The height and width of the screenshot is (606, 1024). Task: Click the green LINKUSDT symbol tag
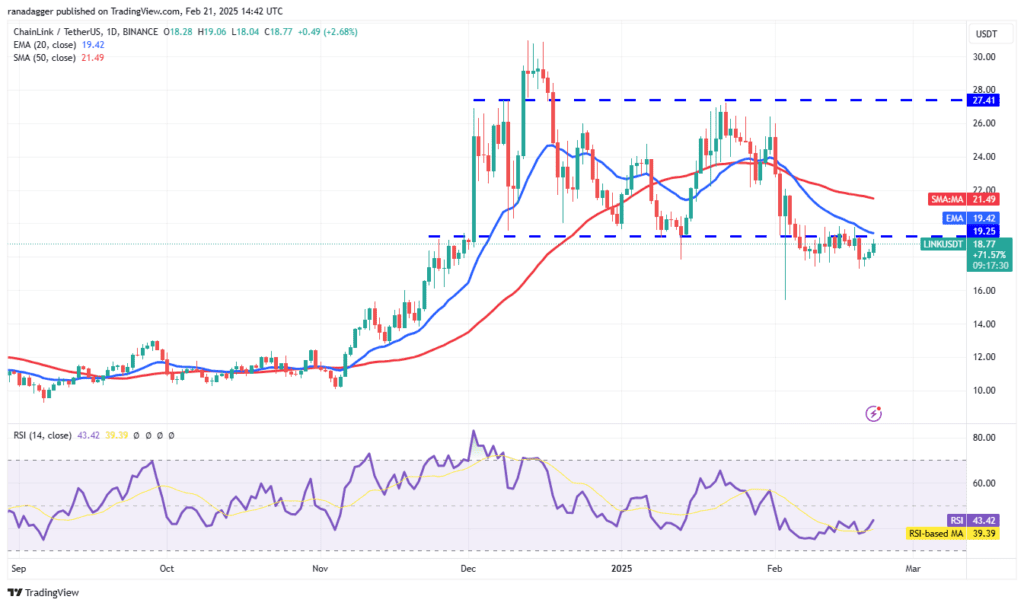pos(944,244)
